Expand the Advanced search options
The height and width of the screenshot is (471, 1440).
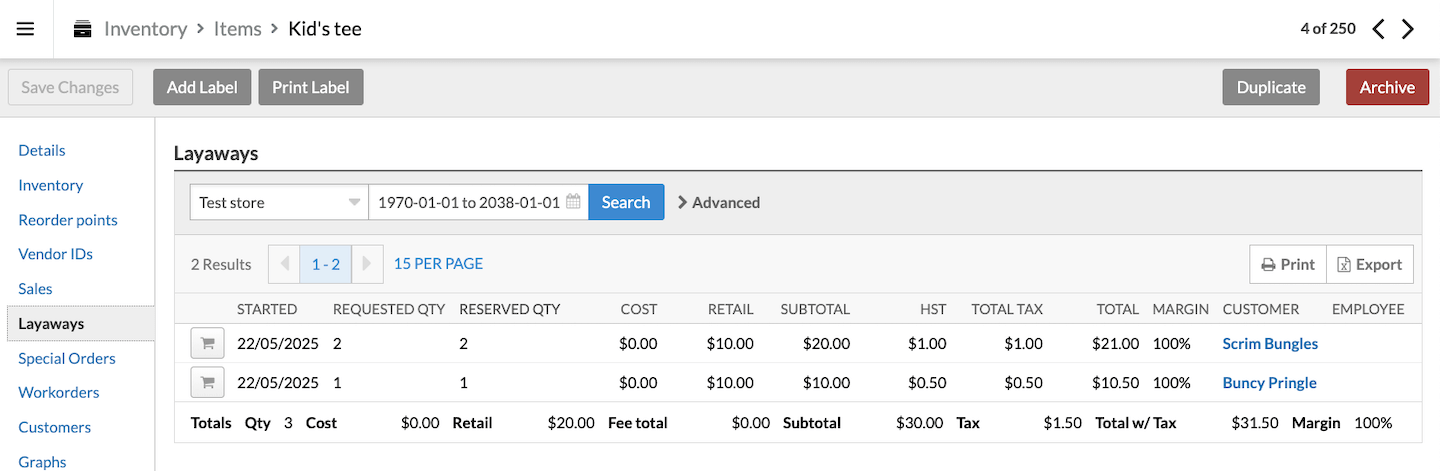719,202
